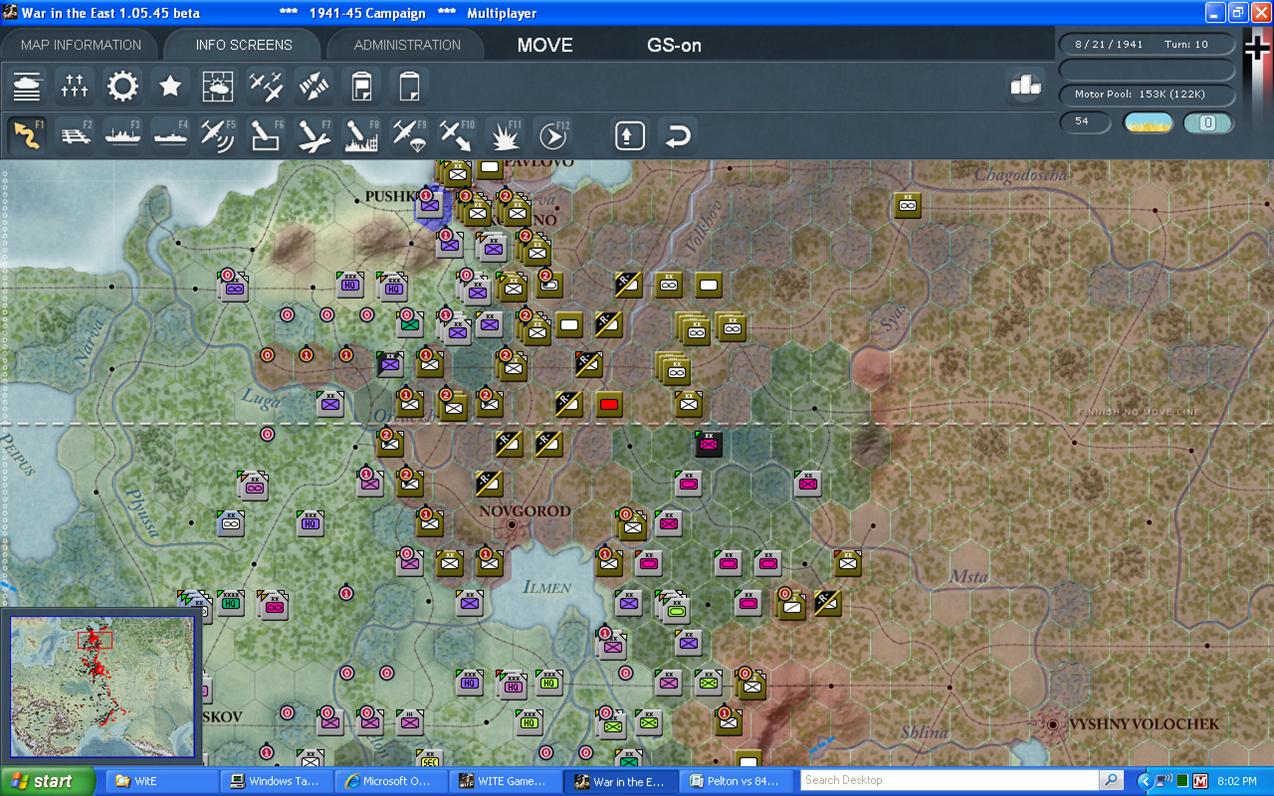Open the production gear icon
Viewport: 1274px width, 796px height.
click(123, 86)
